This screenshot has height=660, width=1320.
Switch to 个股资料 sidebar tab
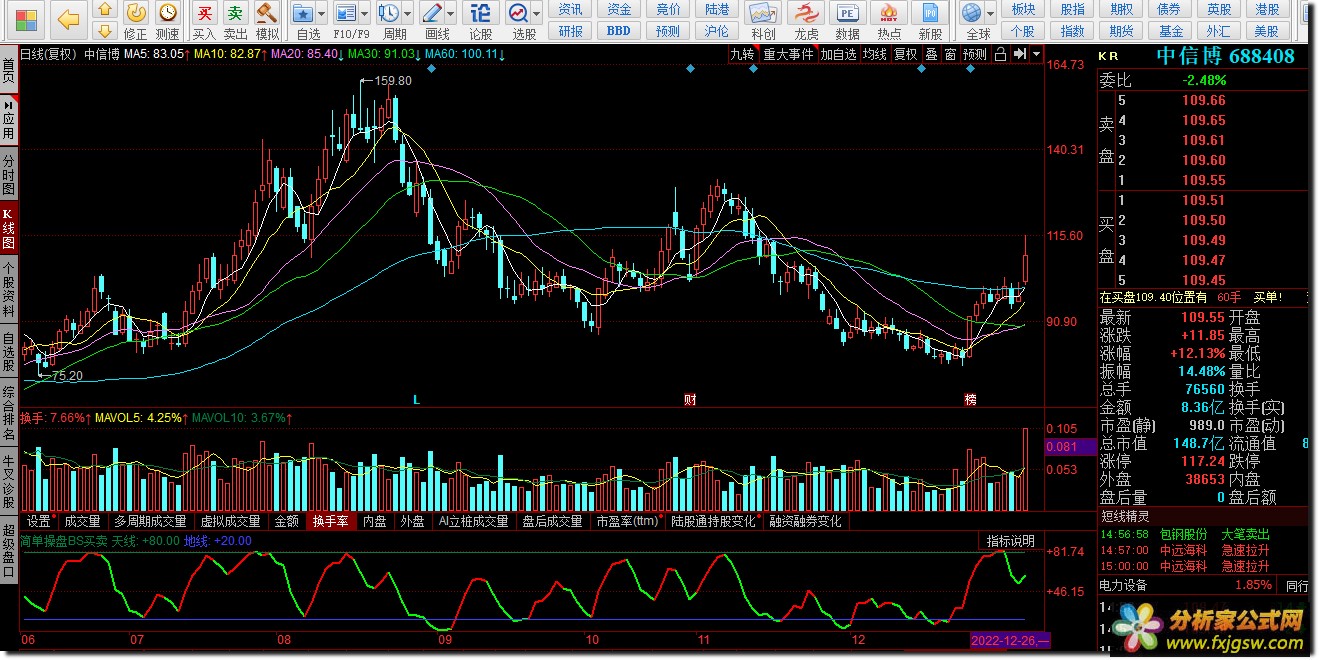8,289
